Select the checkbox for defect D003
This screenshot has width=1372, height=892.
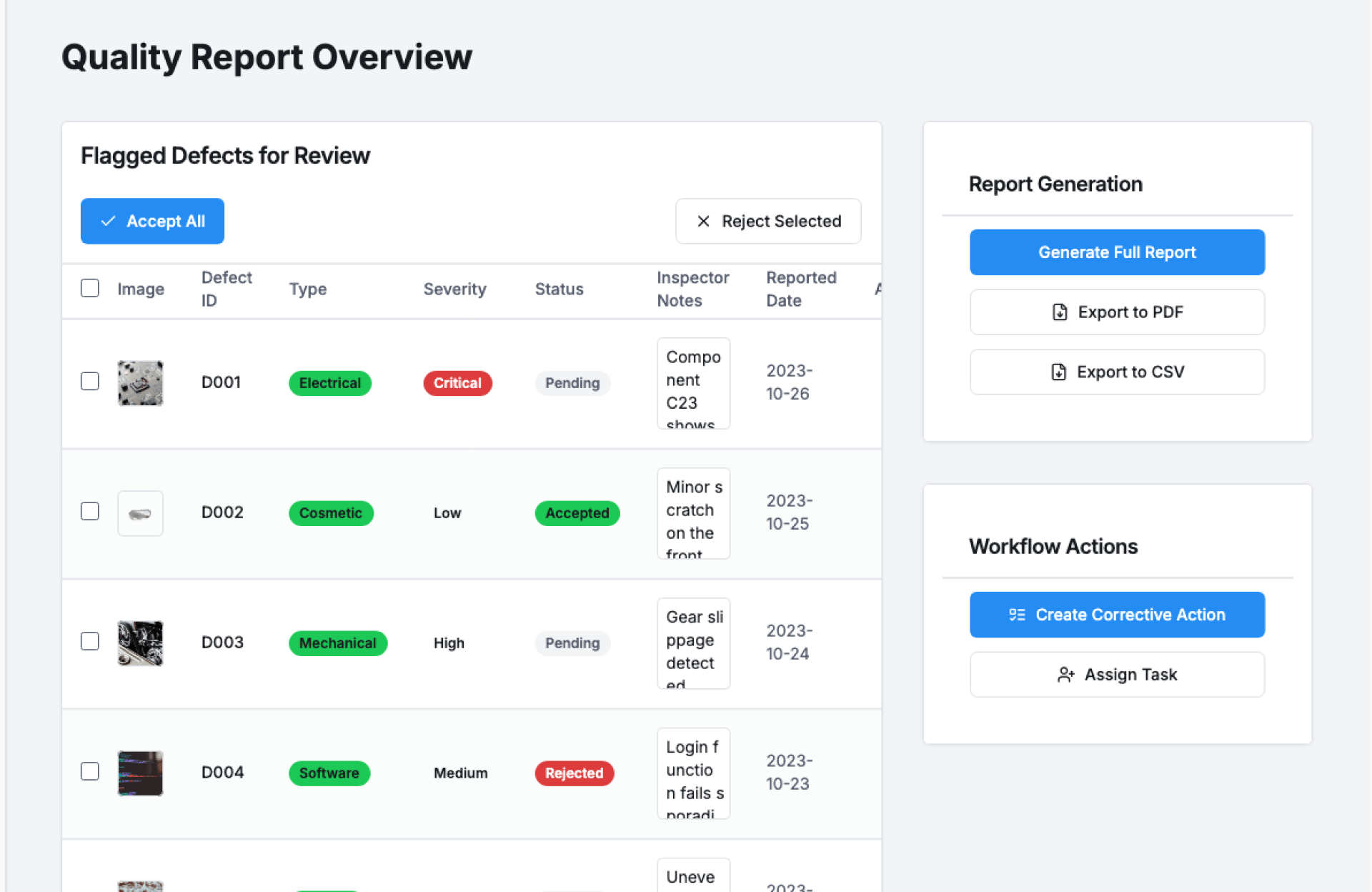click(90, 642)
